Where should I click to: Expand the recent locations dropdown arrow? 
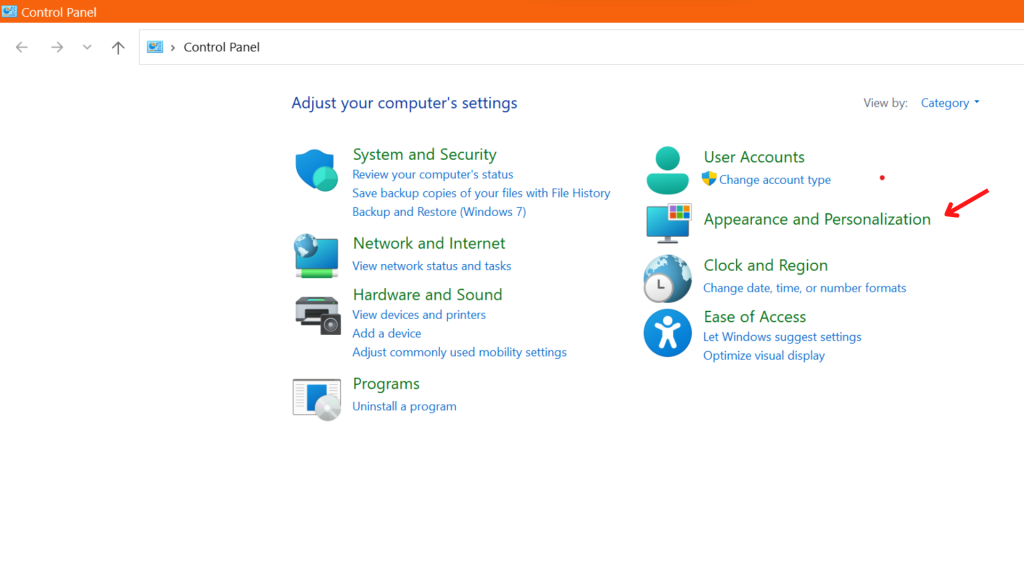coord(87,47)
